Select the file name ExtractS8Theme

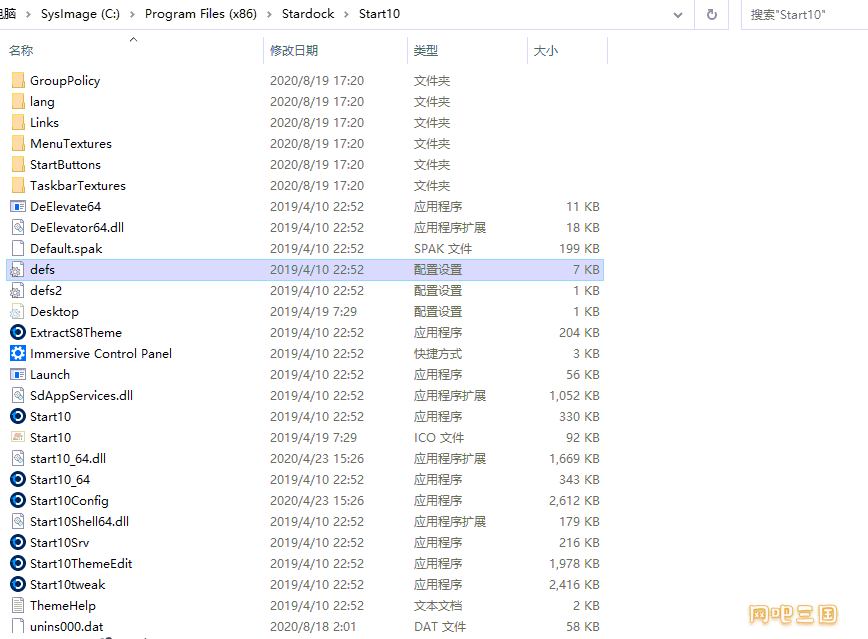tap(76, 332)
